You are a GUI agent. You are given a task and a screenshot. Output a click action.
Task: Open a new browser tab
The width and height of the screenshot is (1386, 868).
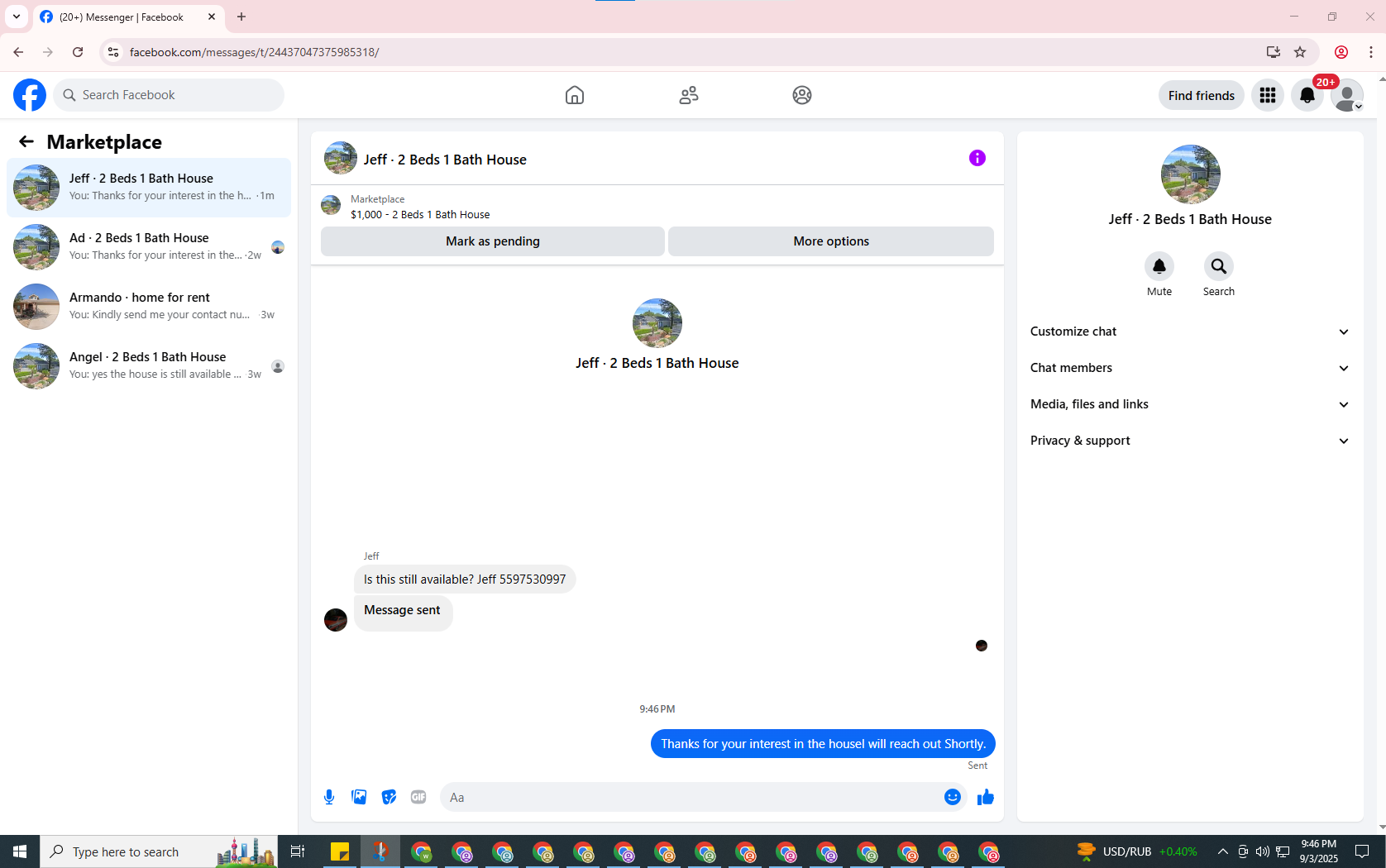tap(241, 17)
